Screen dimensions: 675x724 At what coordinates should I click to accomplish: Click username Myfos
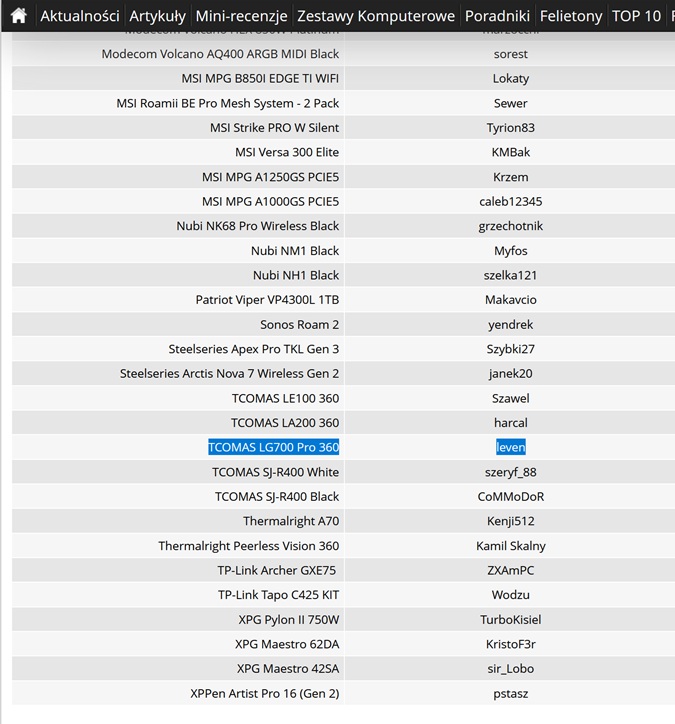tap(511, 251)
